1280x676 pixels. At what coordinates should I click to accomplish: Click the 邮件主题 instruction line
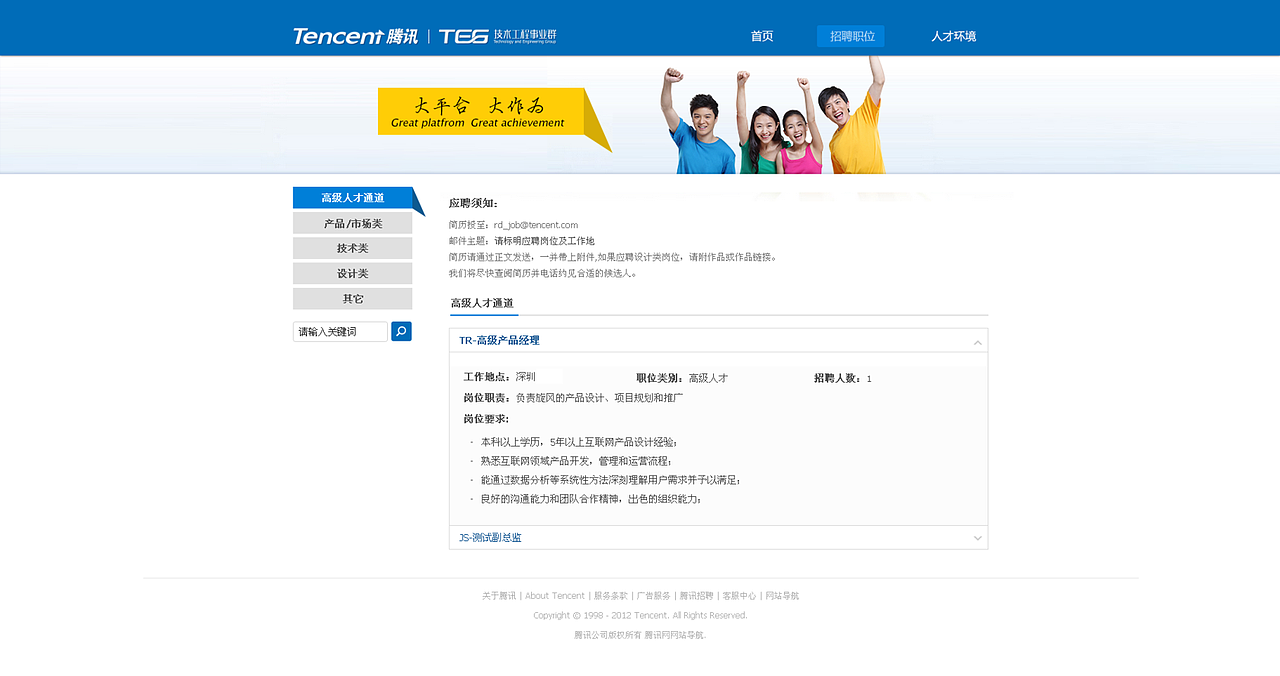coord(522,241)
